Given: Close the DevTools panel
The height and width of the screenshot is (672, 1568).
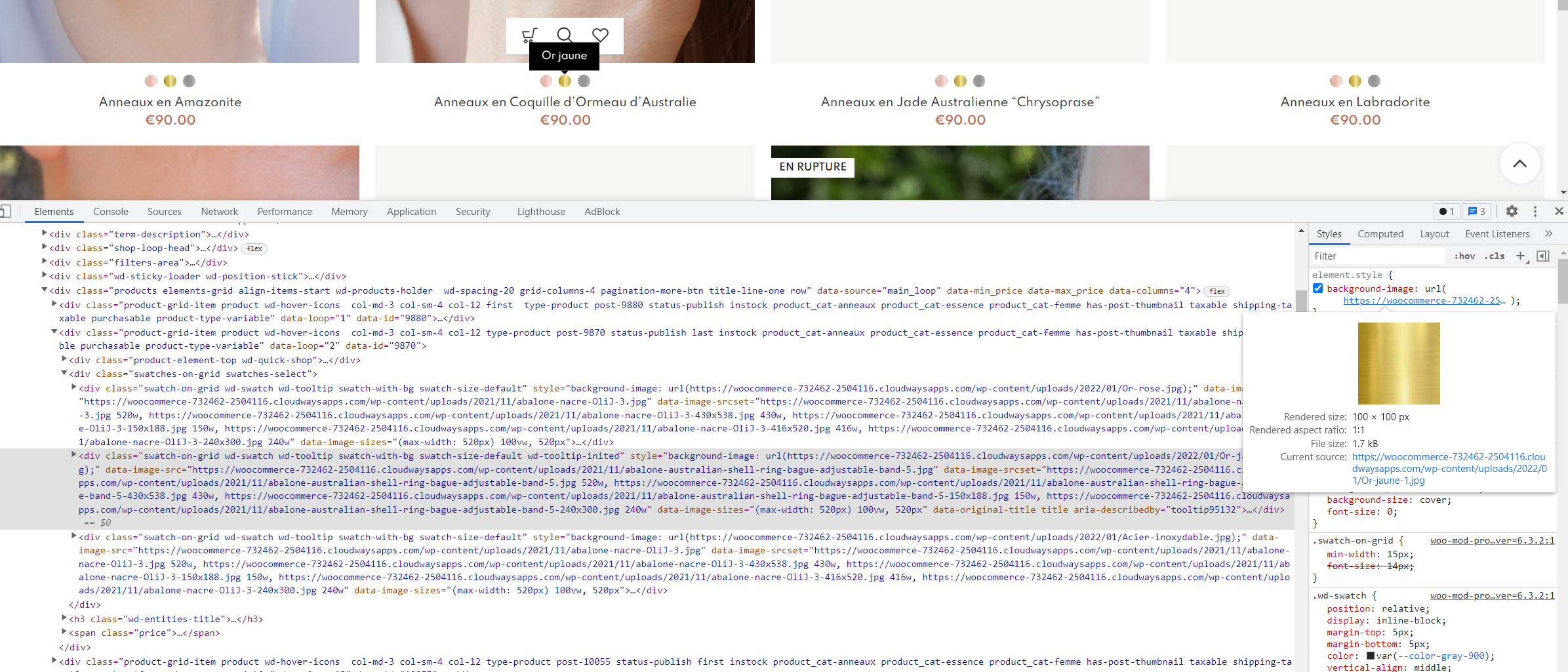Looking at the screenshot, I should coord(1559,211).
